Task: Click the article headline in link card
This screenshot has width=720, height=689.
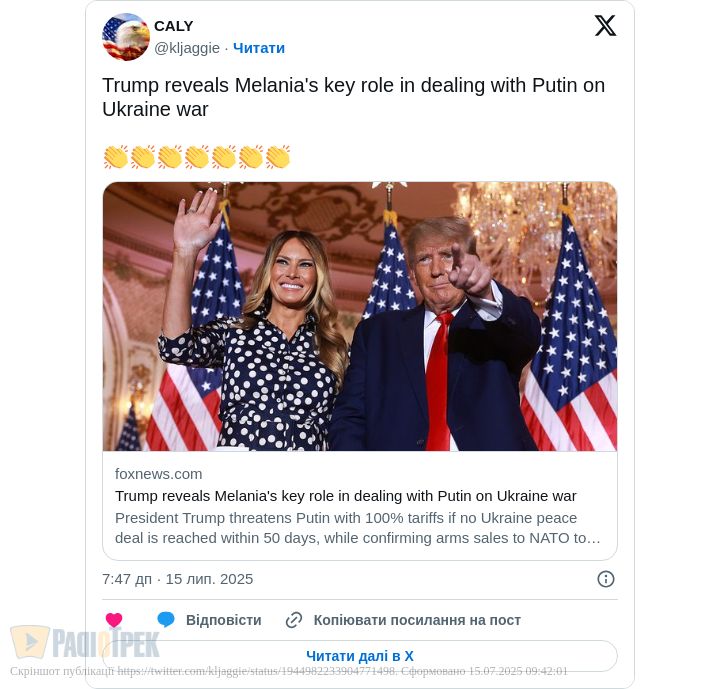Action: coord(345,496)
